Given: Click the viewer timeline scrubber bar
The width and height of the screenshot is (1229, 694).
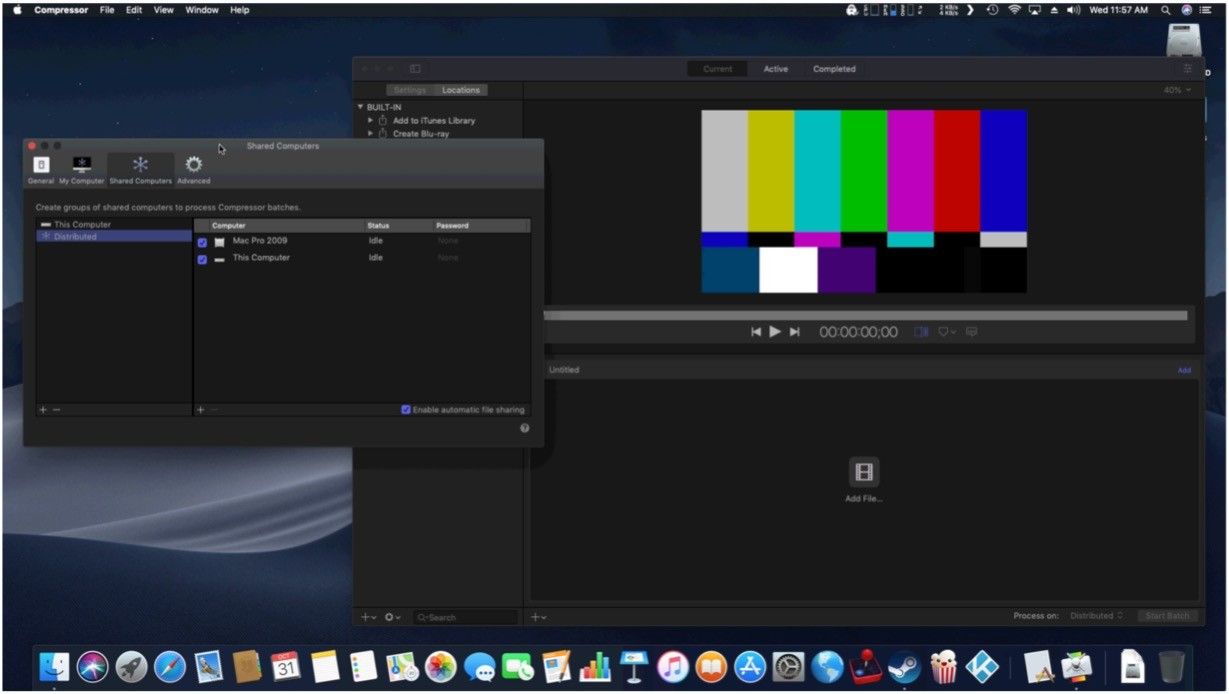Looking at the screenshot, I should tap(865, 315).
